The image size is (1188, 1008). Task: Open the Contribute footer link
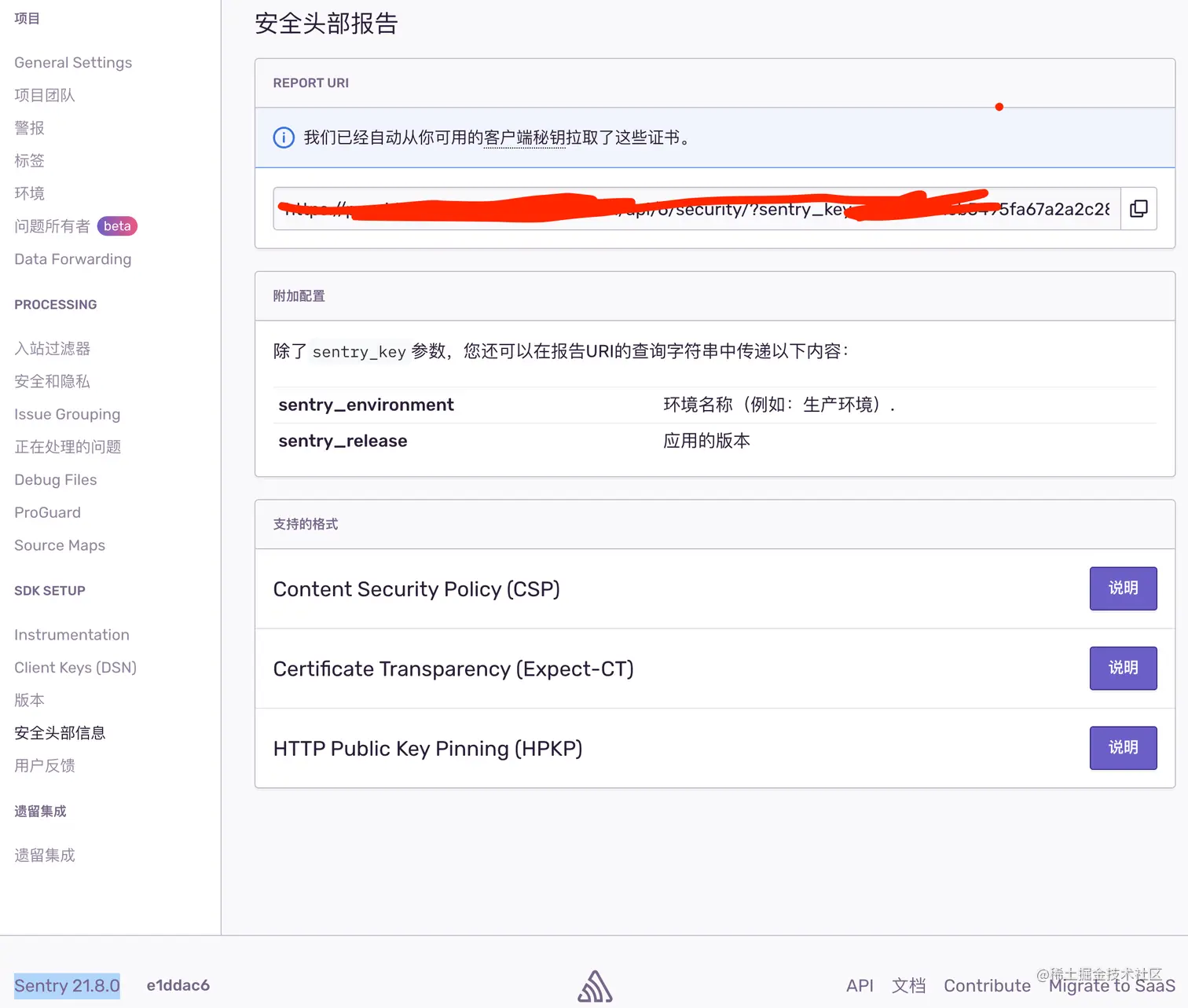(x=987, y=986)
